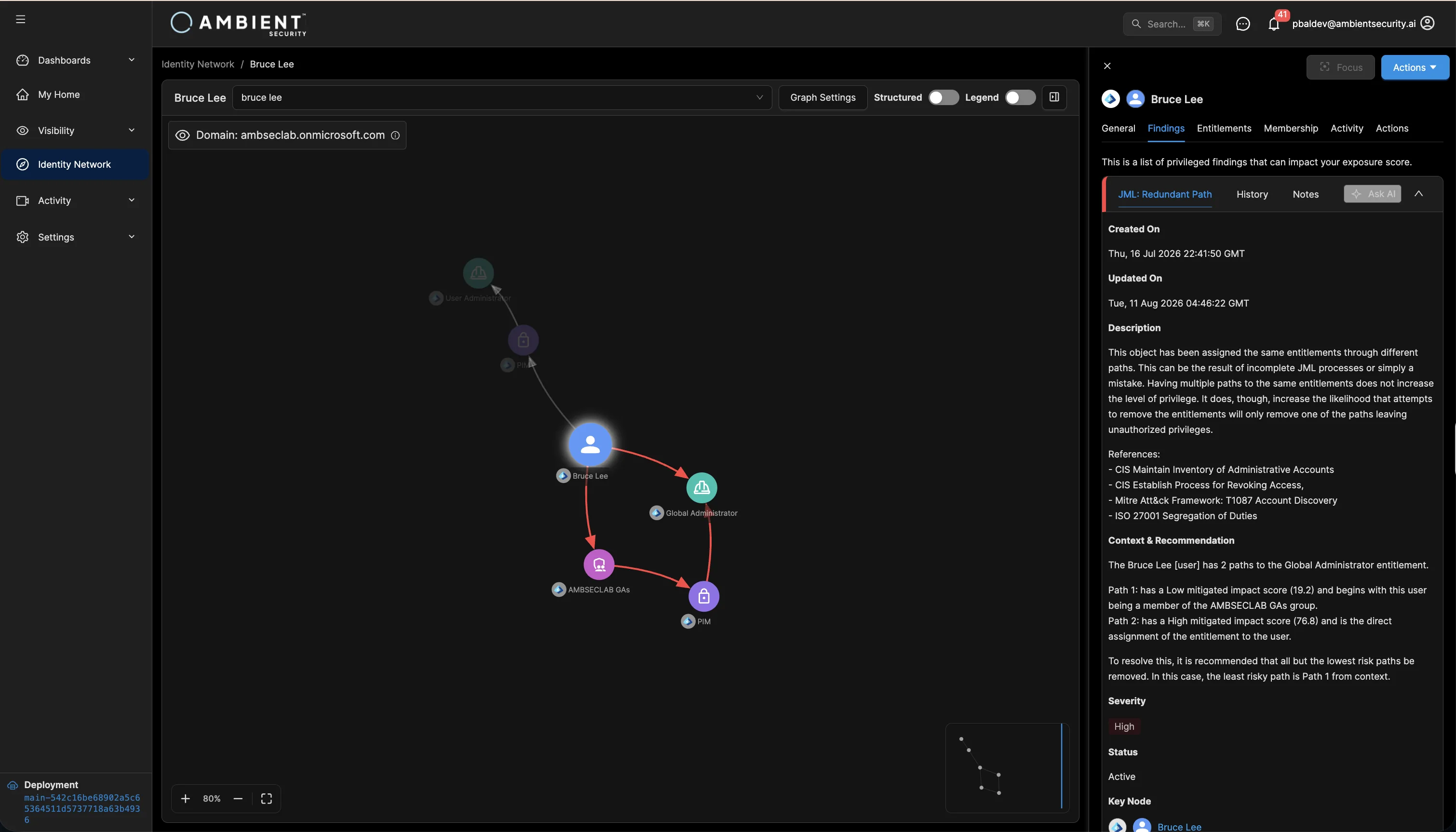Switch to the Entitlements tab
The width and height of the screenshot is (1456, 832).
click(x=1224, y=129)
